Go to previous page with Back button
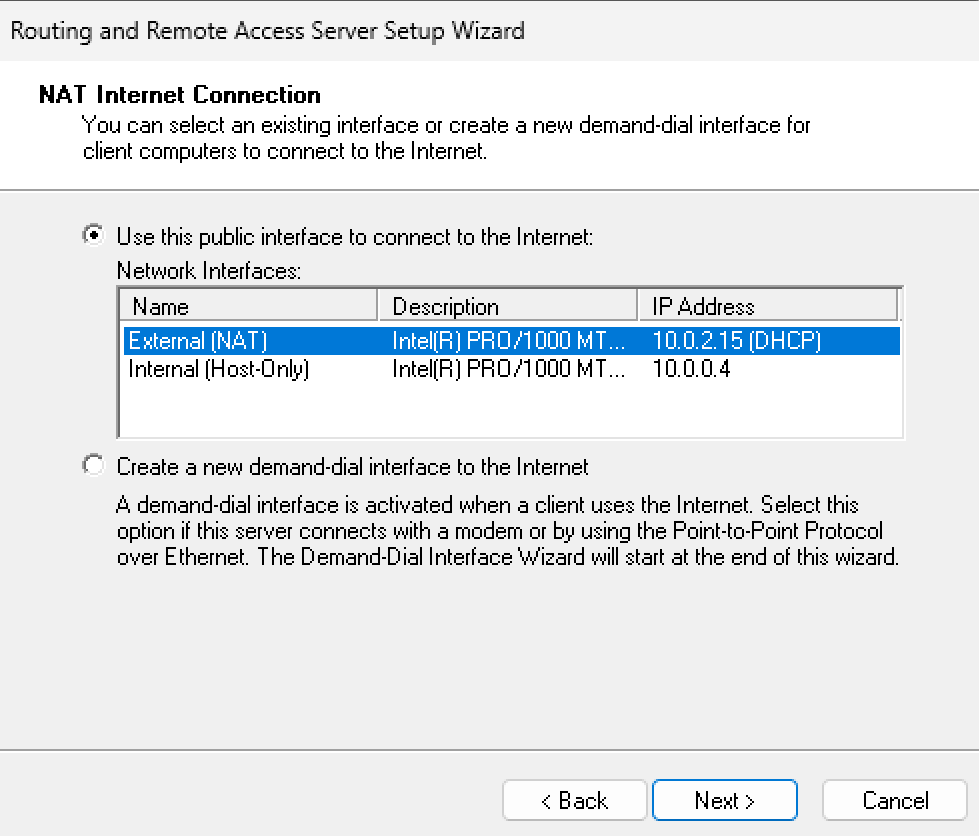The image size is (979, 836). click(x=574, y=800)
